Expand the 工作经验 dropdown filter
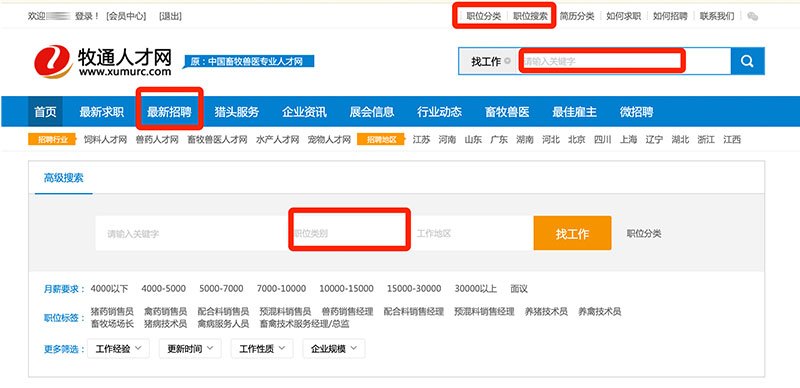The height and width of the screenshot is (388, 800). click(x=118, y=349)
